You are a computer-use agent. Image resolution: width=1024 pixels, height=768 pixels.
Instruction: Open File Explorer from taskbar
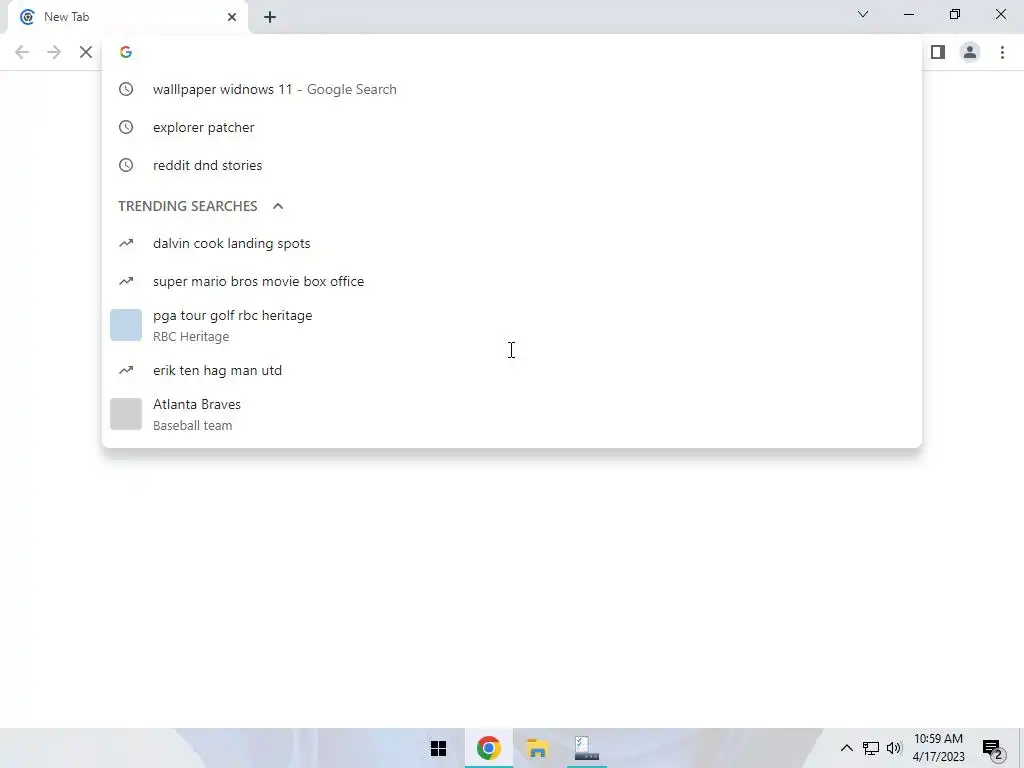[x=537, y=748]
